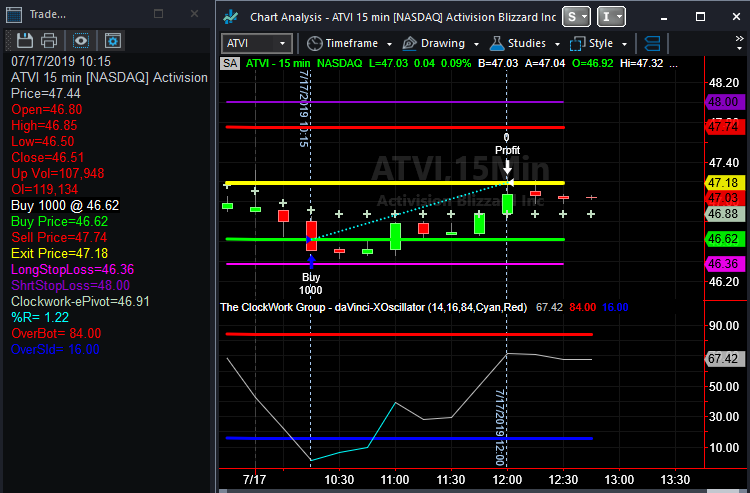This screenshot has height=493, width=750.
Task: Click the chart horizontal scrollbar at bottom
Action: pyautogui.click(x=484, y=491)
